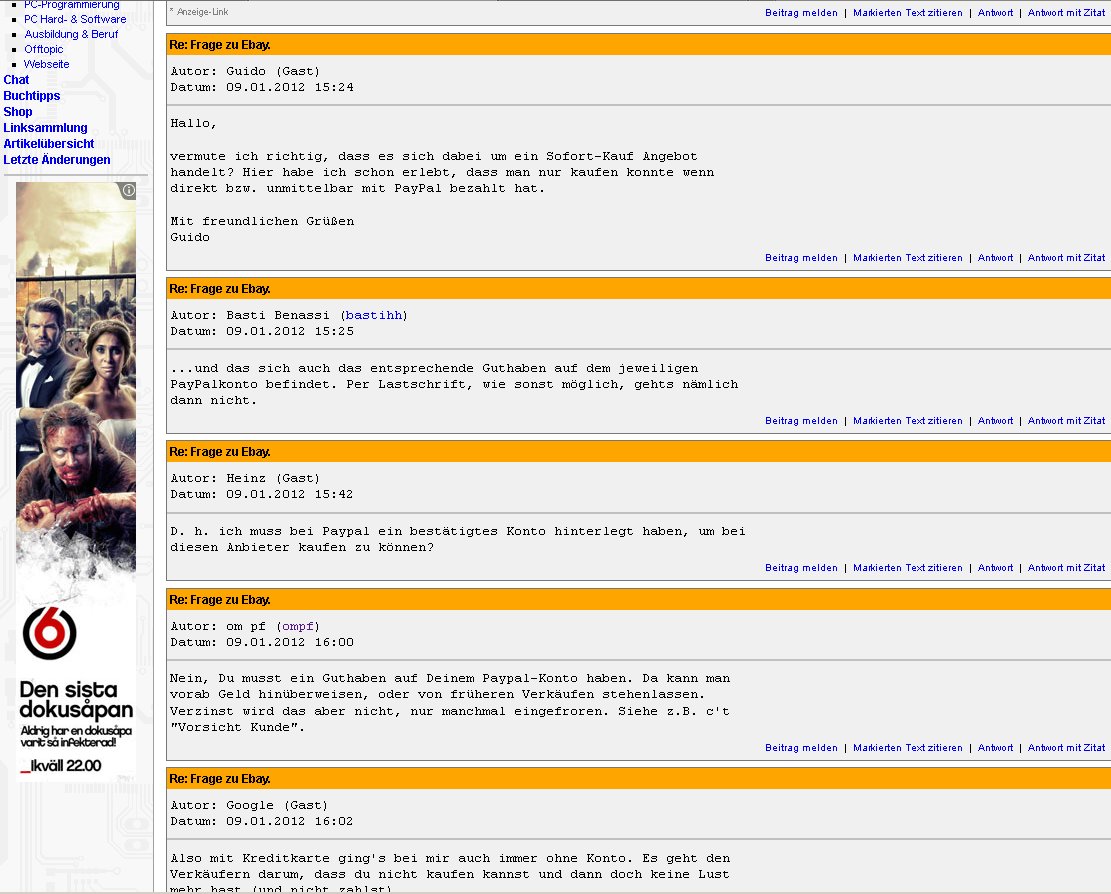
Task: Open Webseite forum link
Action: point(47,64)
